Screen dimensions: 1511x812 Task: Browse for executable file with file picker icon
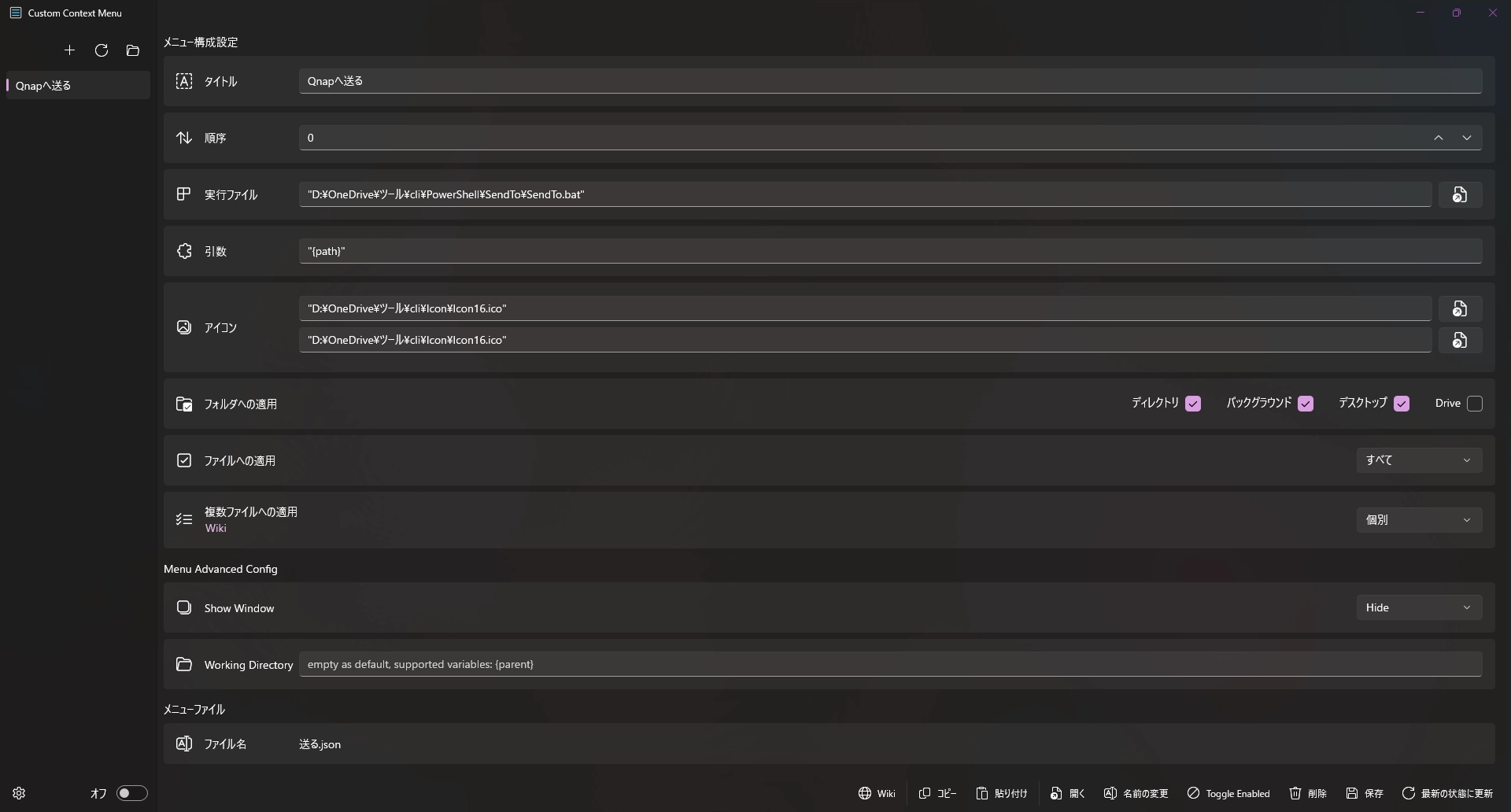point(1460,194)
